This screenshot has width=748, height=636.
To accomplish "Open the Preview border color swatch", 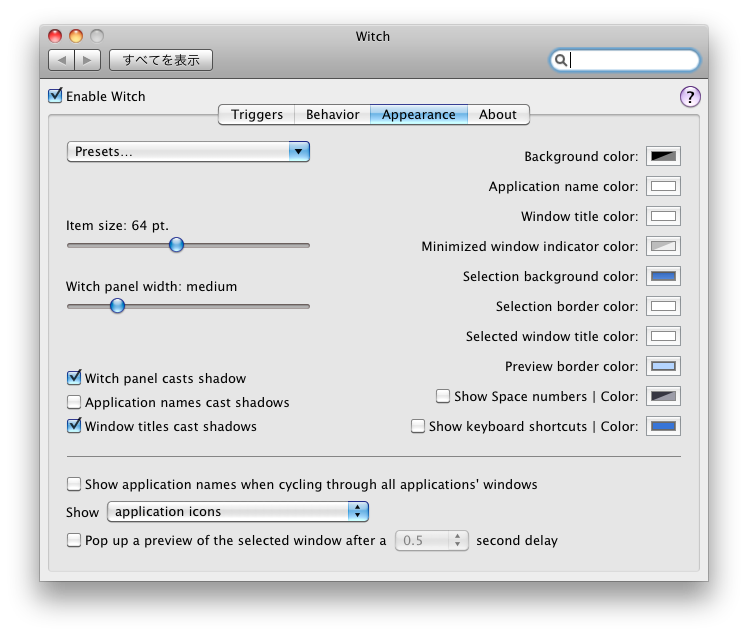I will tap(663, 366).
